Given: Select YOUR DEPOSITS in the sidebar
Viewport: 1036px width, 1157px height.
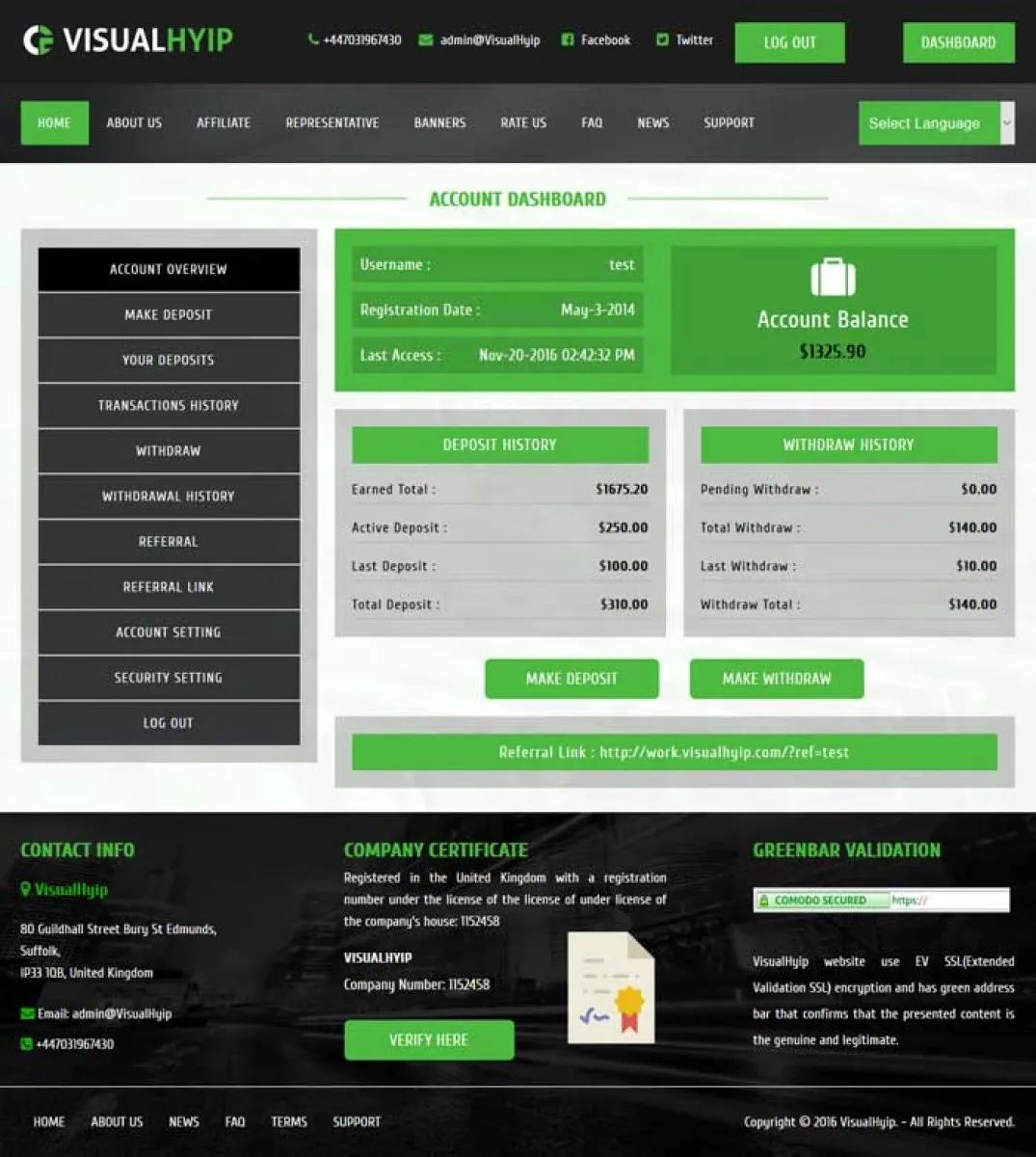Looking at the screenshot, I should [x=169, y=360].
